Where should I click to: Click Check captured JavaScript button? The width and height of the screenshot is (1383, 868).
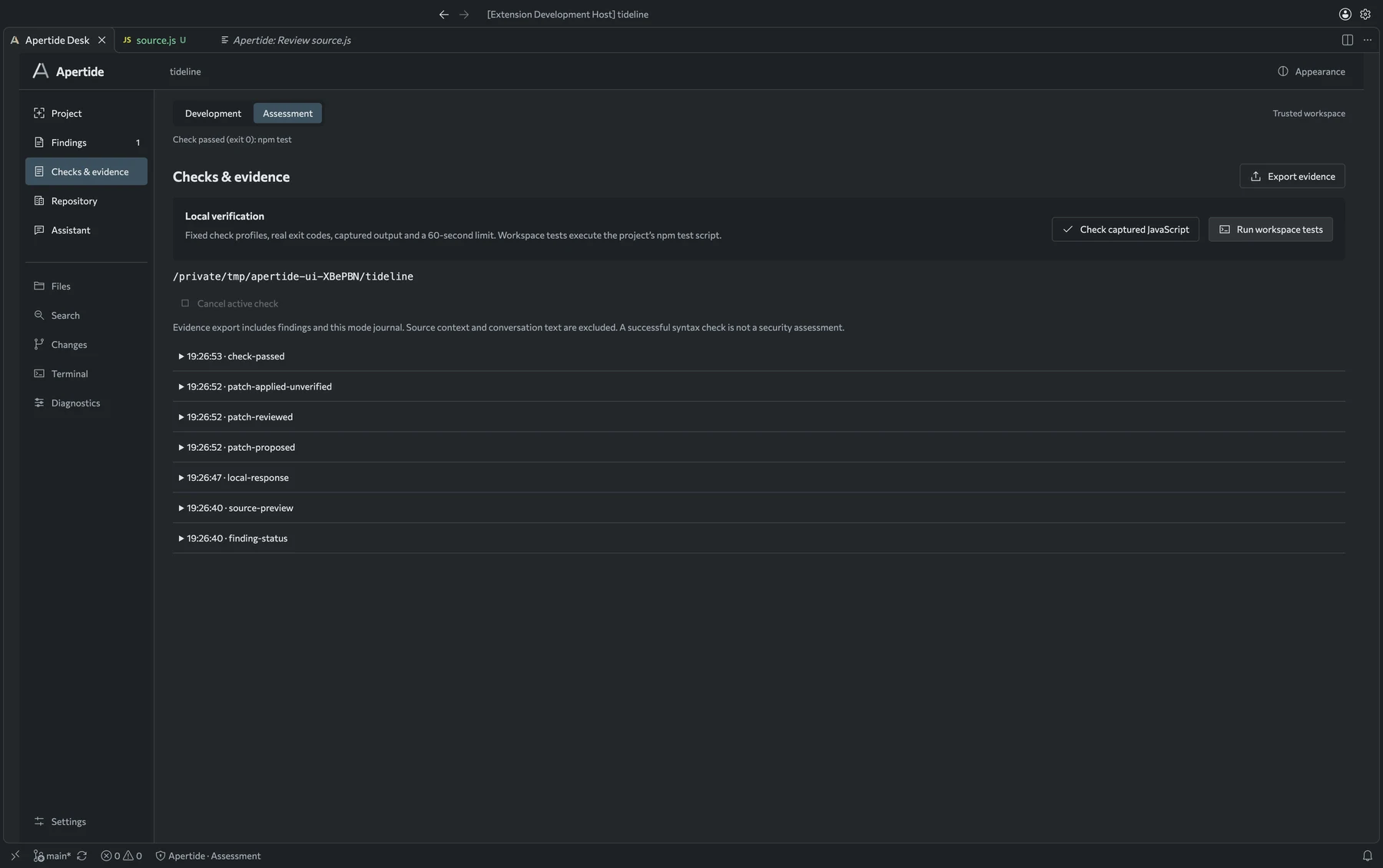click(x=1125, y=229)
